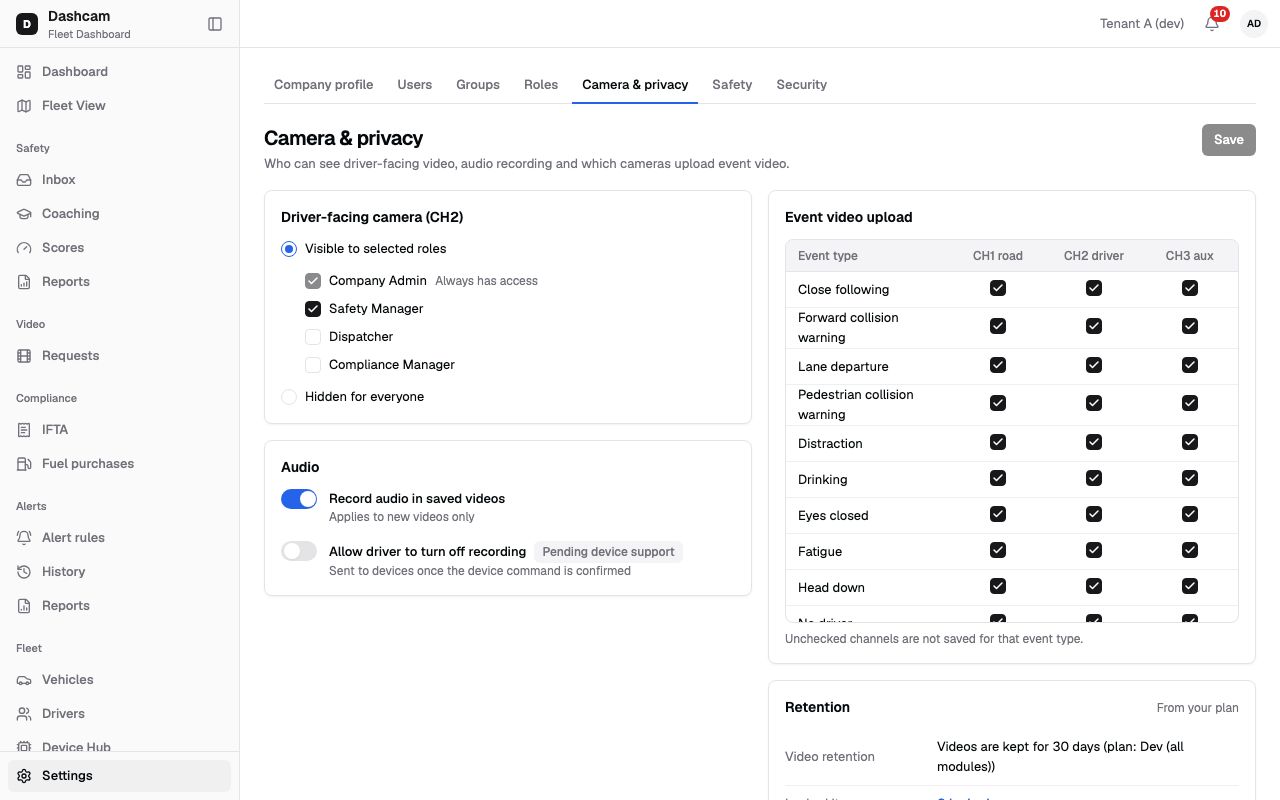
Task: Click the Save button
Action: 1229,140
